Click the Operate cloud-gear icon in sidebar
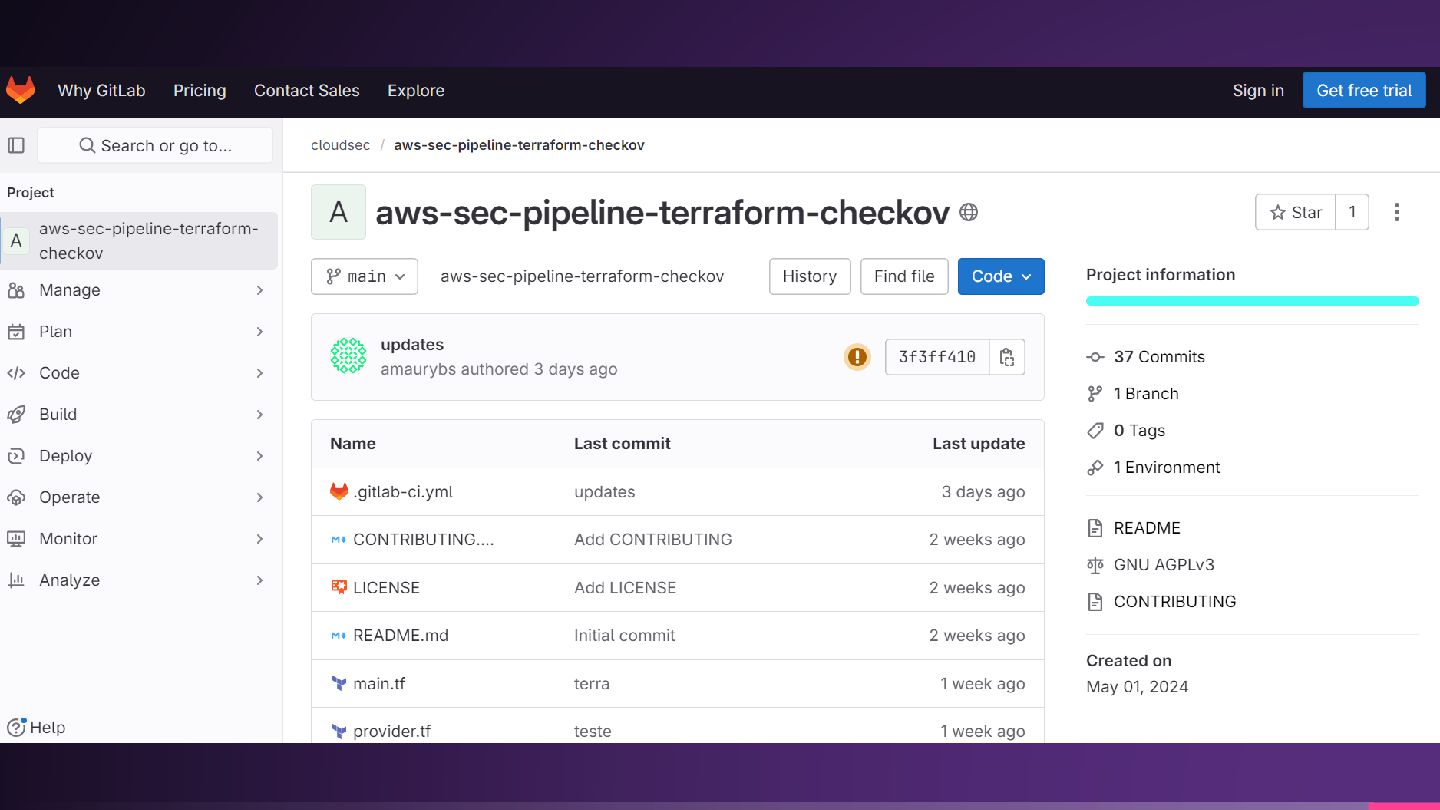 pos(16,497)
